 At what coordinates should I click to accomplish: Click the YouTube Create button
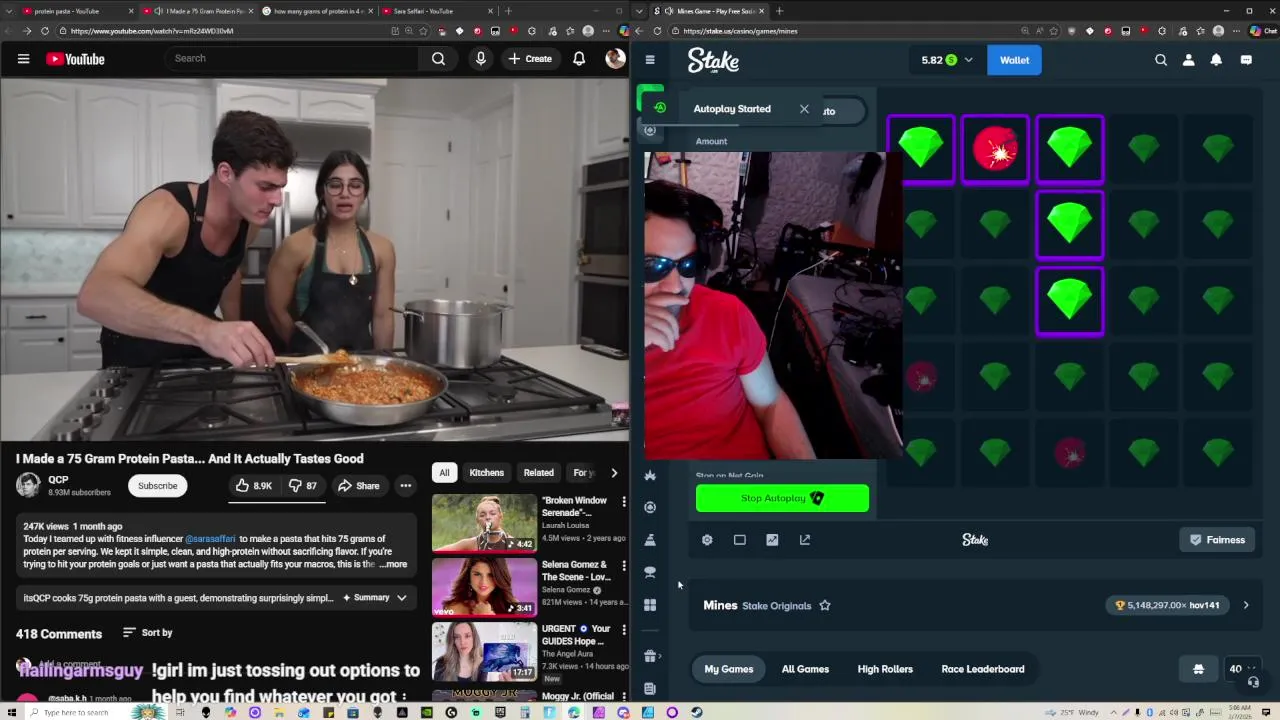[x=530, y=59]
